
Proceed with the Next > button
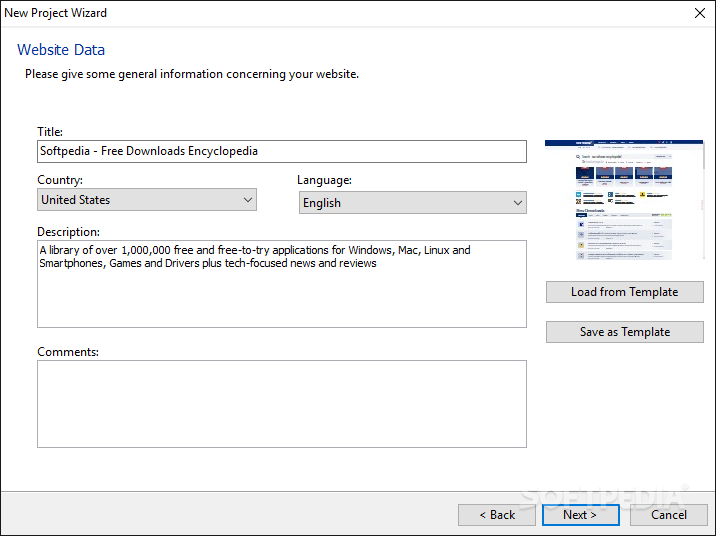(580, 515)
